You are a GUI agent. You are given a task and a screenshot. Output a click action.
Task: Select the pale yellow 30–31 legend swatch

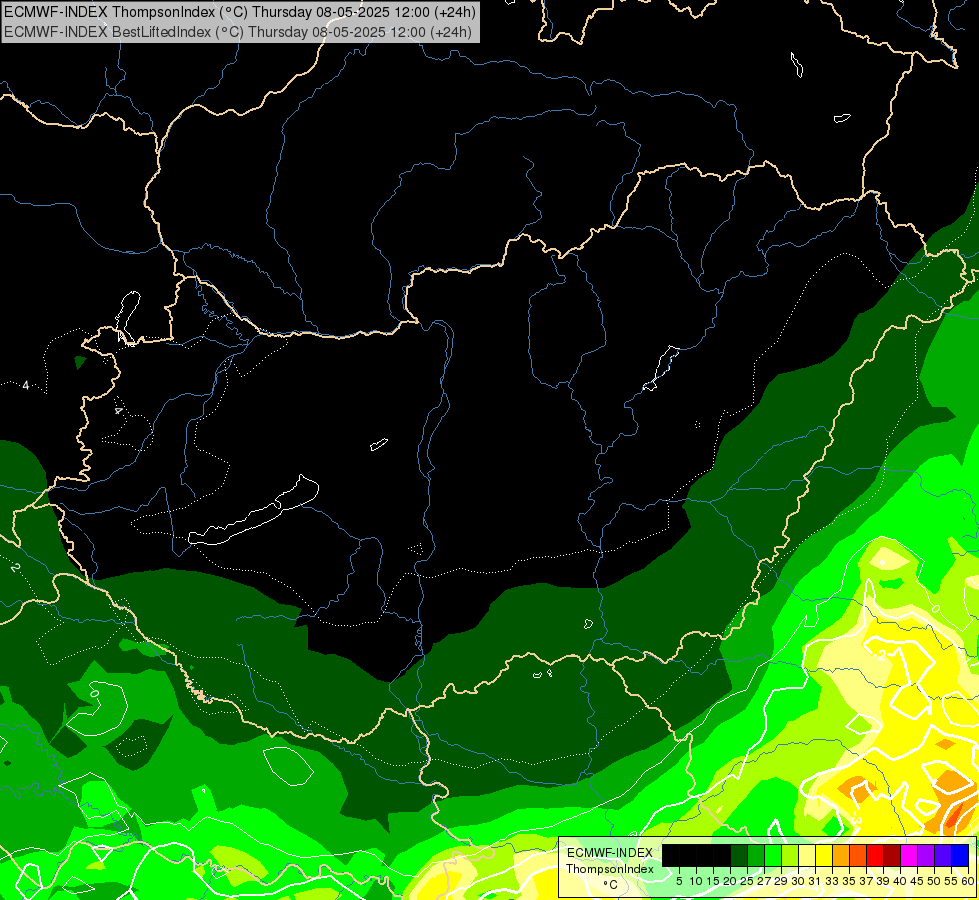(x=807, y=856)
